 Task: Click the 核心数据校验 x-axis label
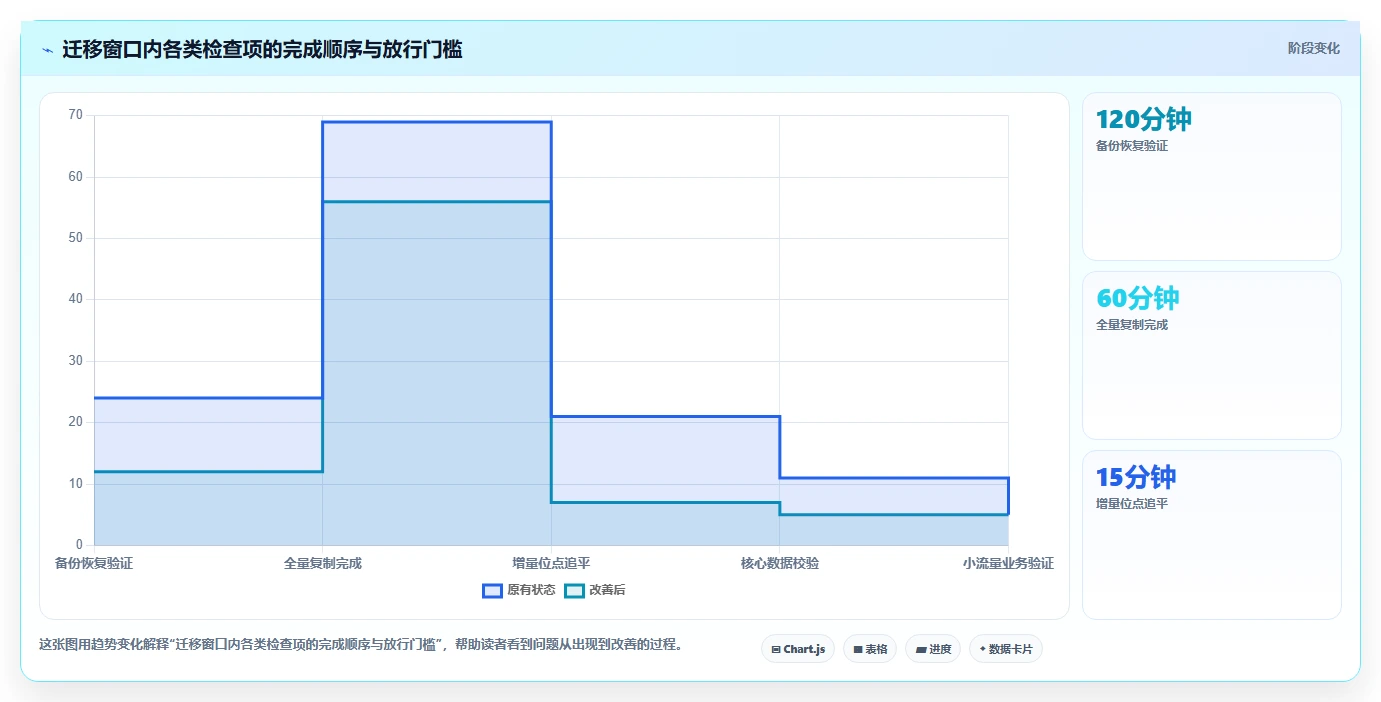click(x=780, y=563)
